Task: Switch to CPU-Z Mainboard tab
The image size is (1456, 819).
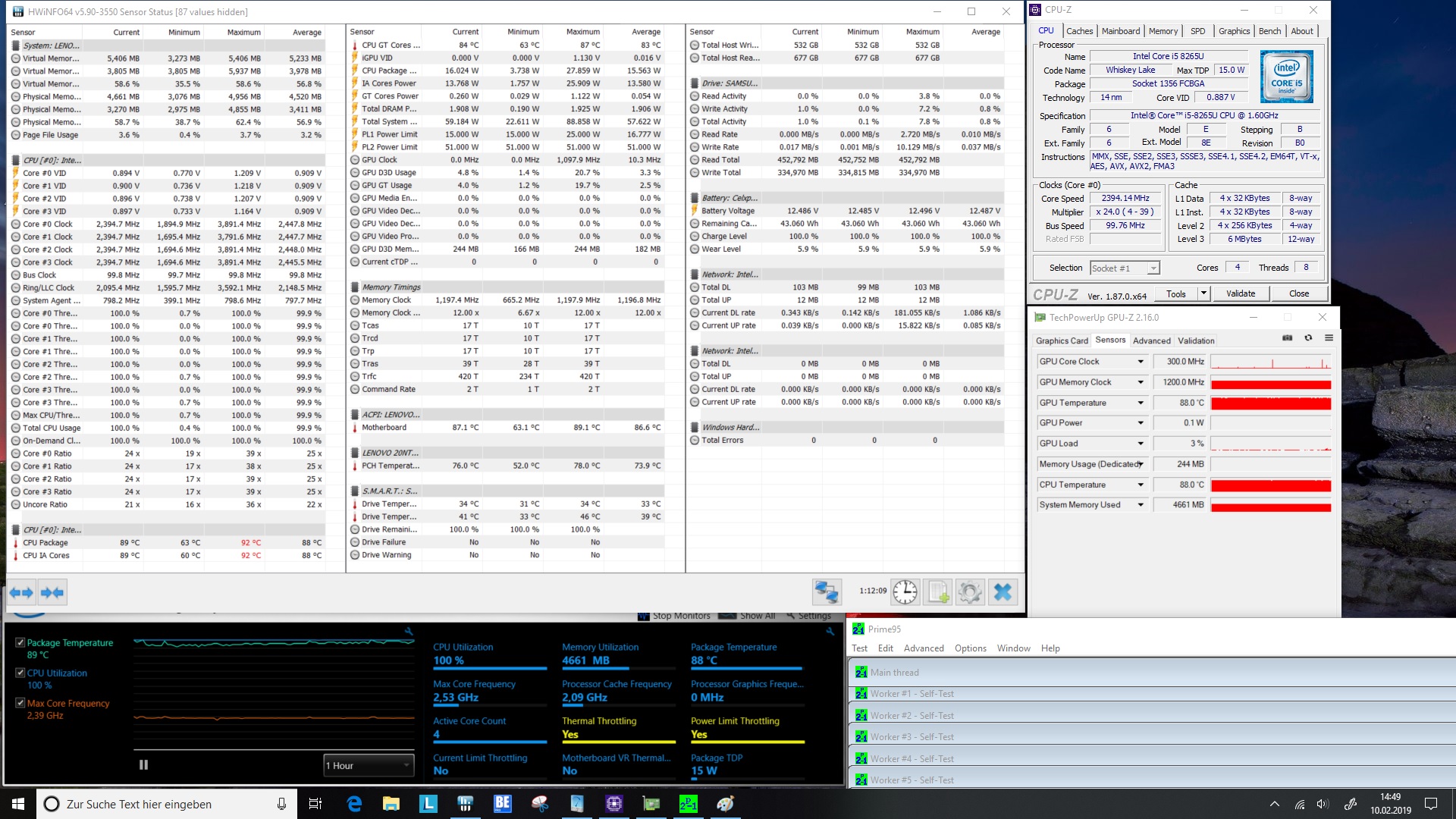Action: click(x=1121, y=31)
